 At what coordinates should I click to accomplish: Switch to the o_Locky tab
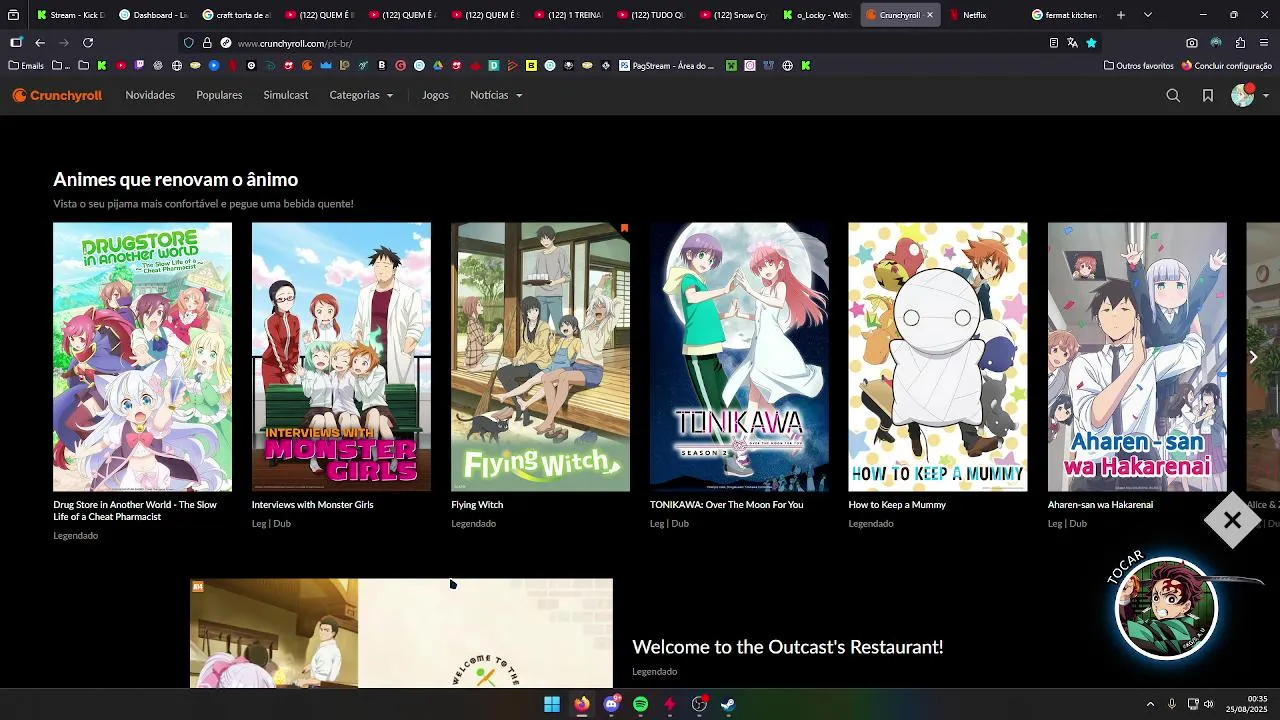(817, 15)
